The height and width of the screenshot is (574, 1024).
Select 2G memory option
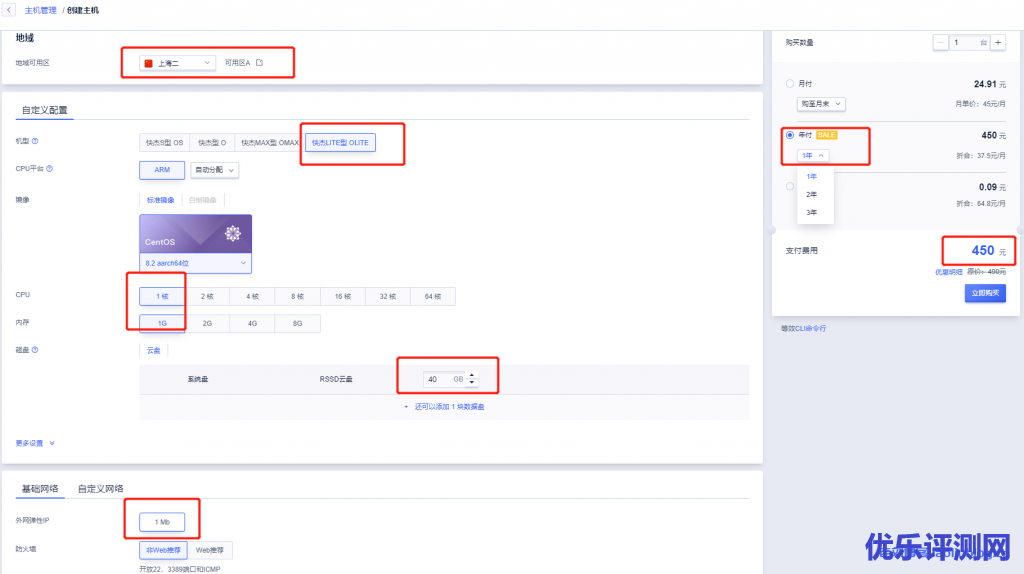coord(207,323)
